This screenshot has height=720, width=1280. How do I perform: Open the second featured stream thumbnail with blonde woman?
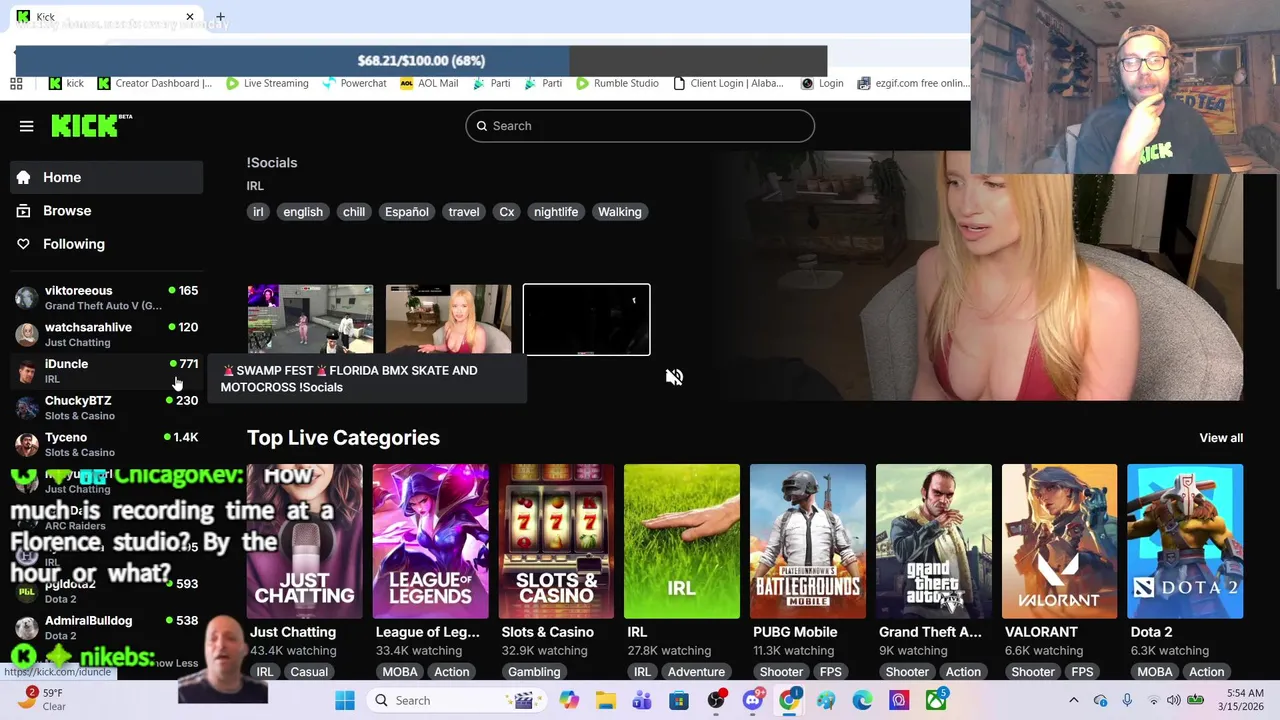(448, 319)
